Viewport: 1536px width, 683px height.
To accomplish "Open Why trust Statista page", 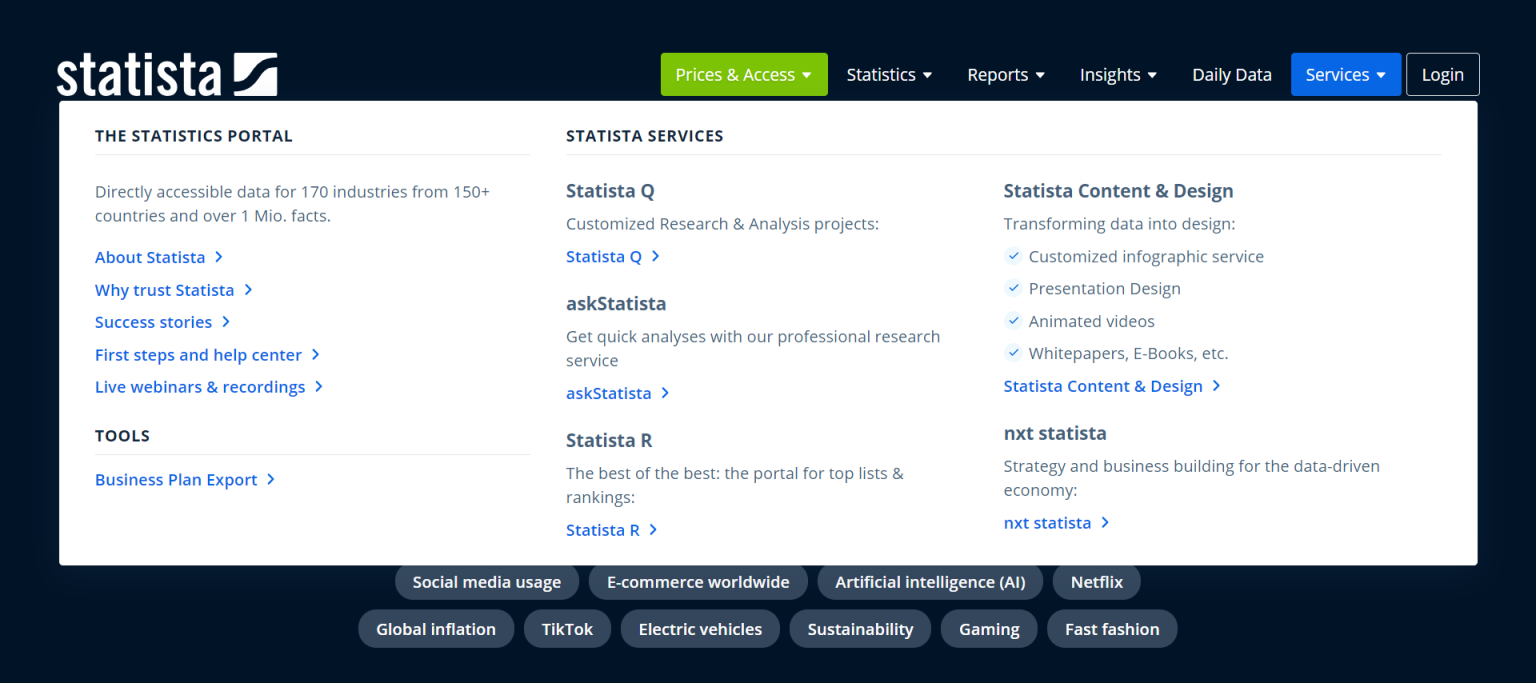I will 165,290.
